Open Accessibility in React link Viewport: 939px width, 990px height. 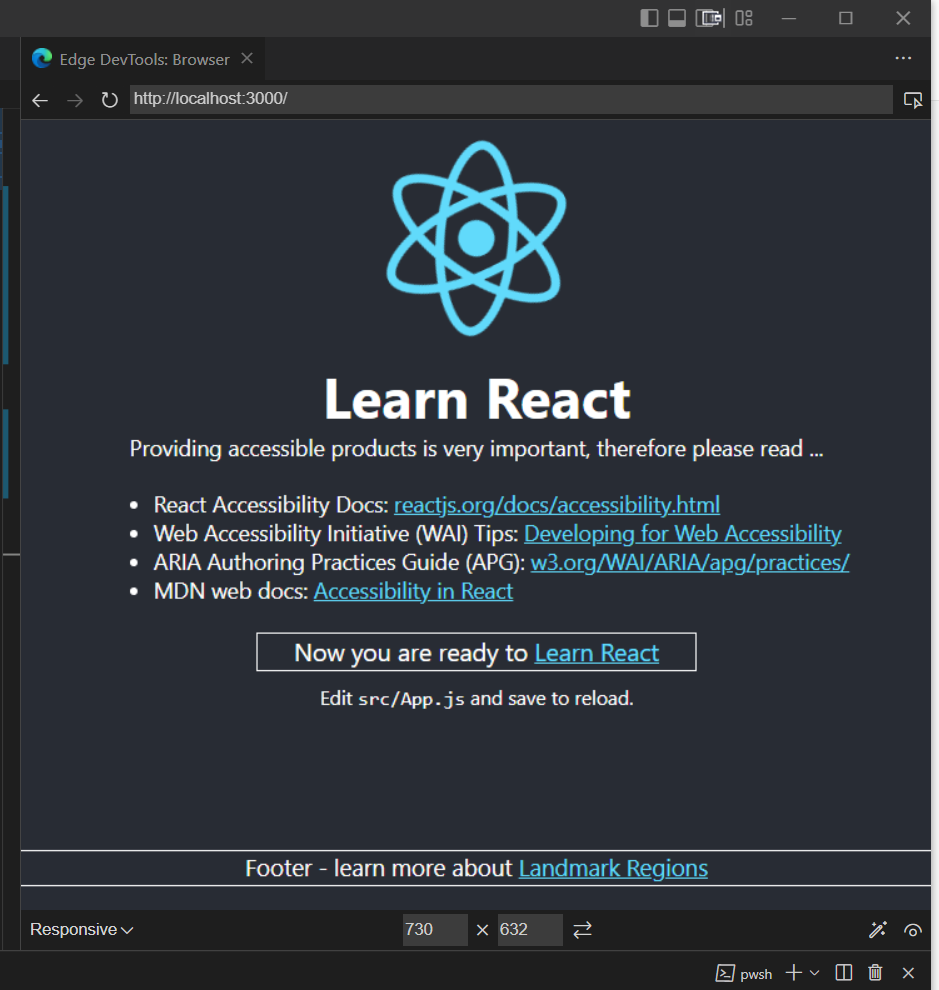pyautogui.click(x=414, y=591)
